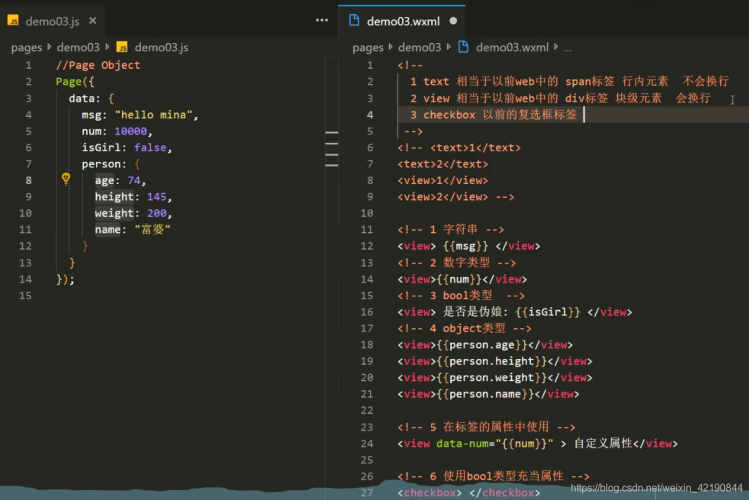This screenshot has height=500, width=749.
Task: Click the '...' item ending the right breadcrumb
Action: [x=567, y=48]
